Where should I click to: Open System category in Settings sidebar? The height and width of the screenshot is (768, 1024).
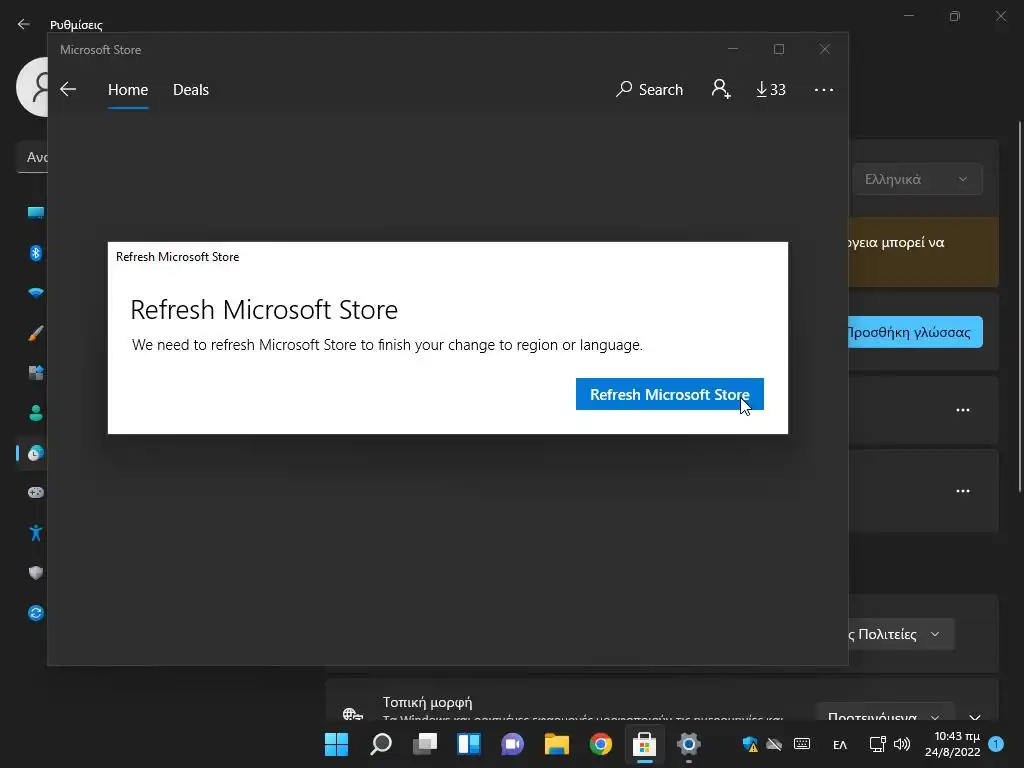(36, 213)
